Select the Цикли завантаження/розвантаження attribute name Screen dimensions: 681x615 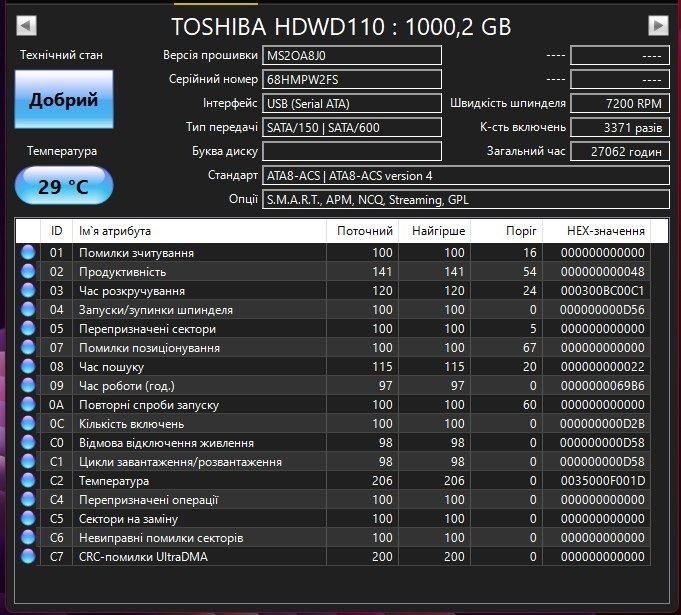click(x=180, y=462)
